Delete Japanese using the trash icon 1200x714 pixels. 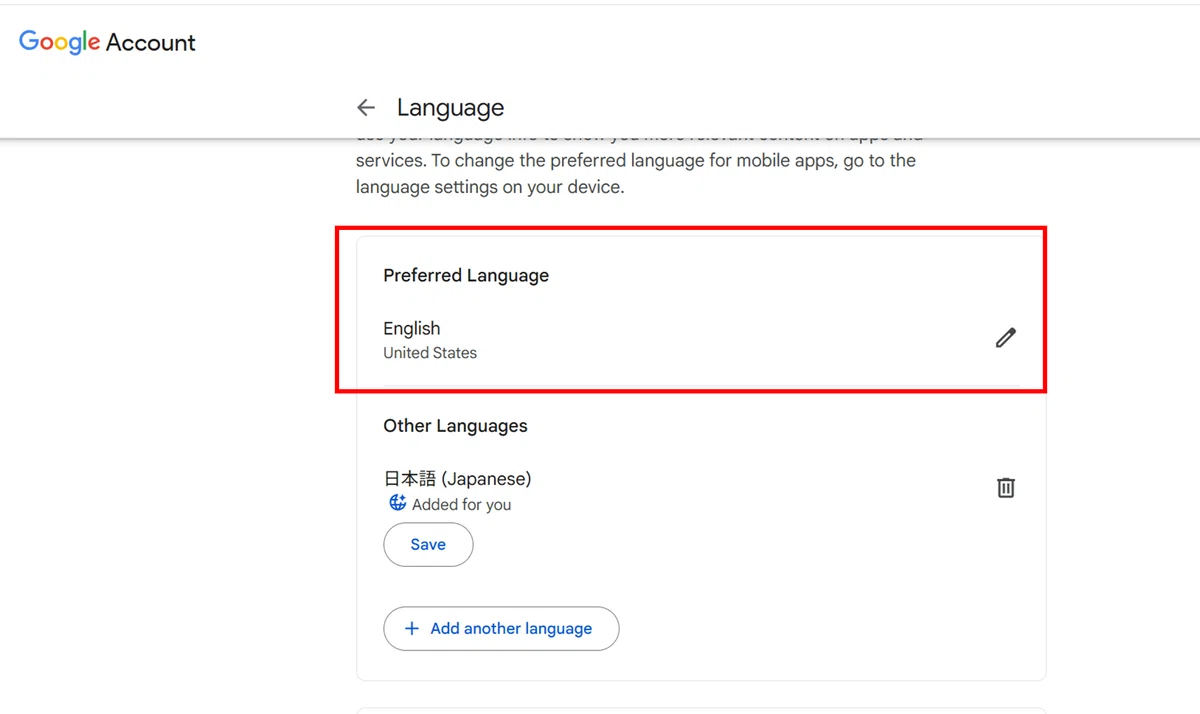pyautogui.click(x=1006, y=488)
